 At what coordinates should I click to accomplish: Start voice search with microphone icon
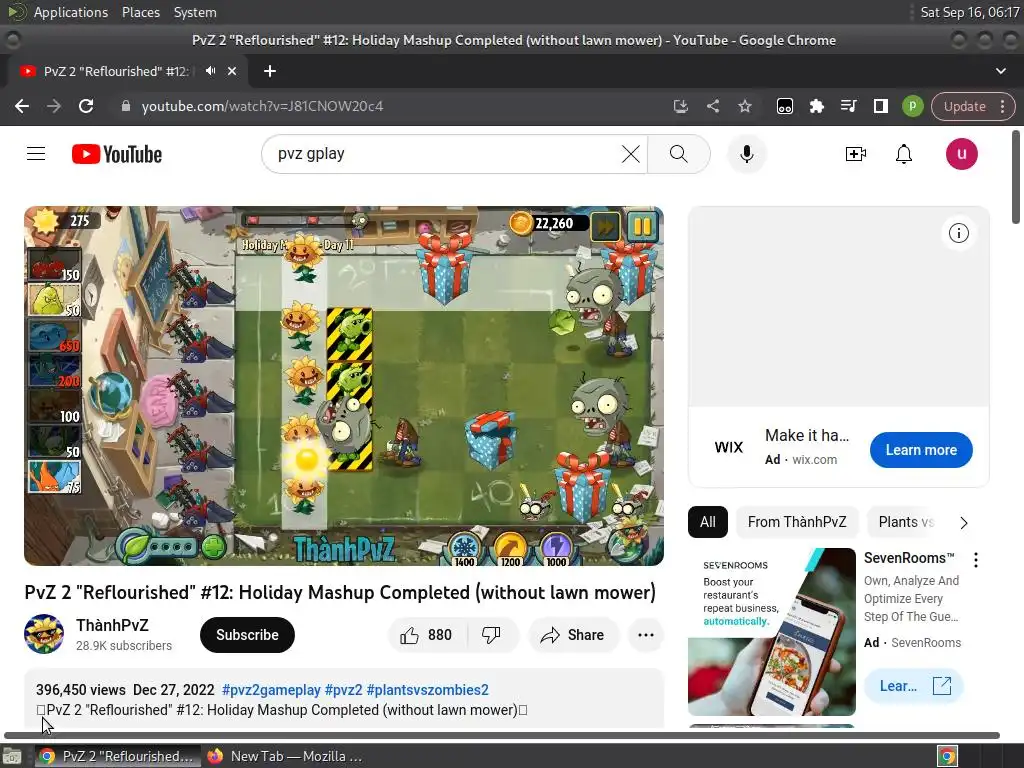coord(746,154)
